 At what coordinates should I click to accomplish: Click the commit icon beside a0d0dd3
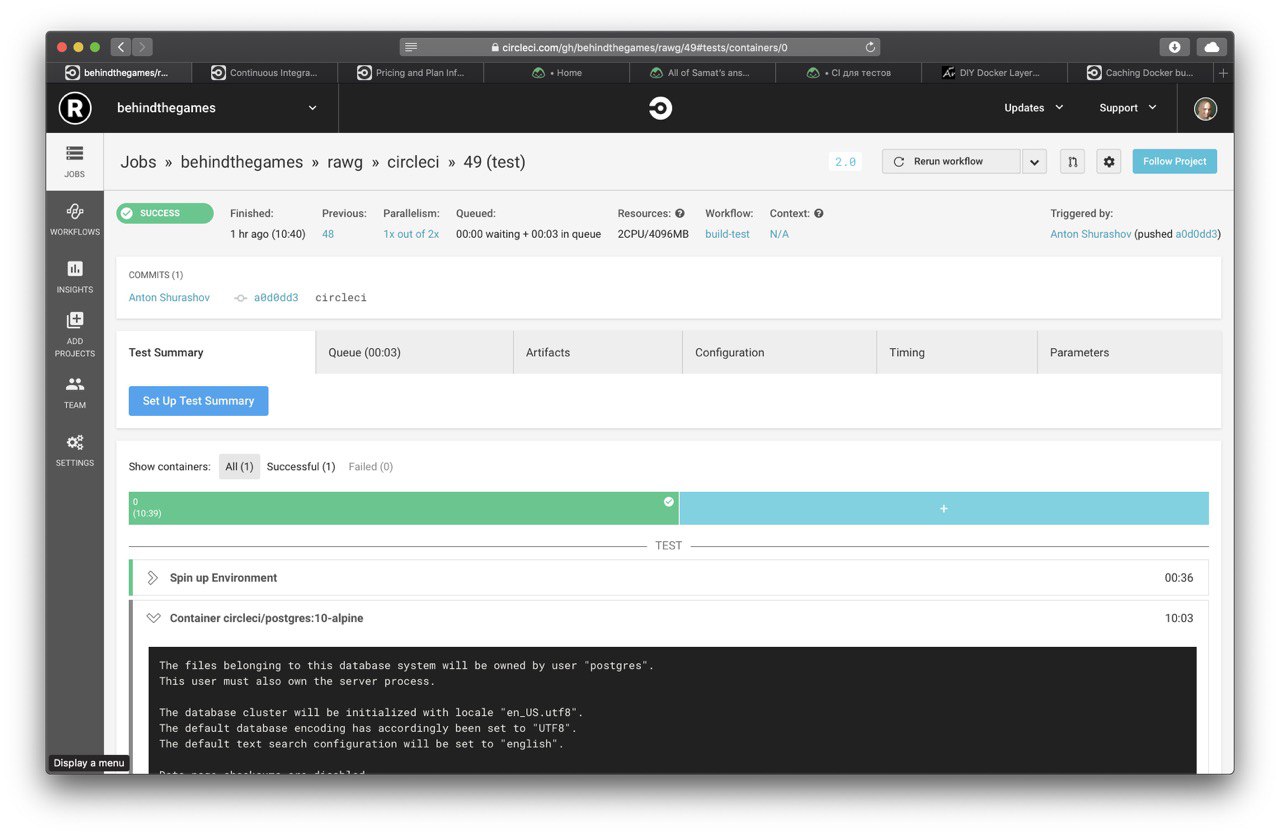[240, 298]
